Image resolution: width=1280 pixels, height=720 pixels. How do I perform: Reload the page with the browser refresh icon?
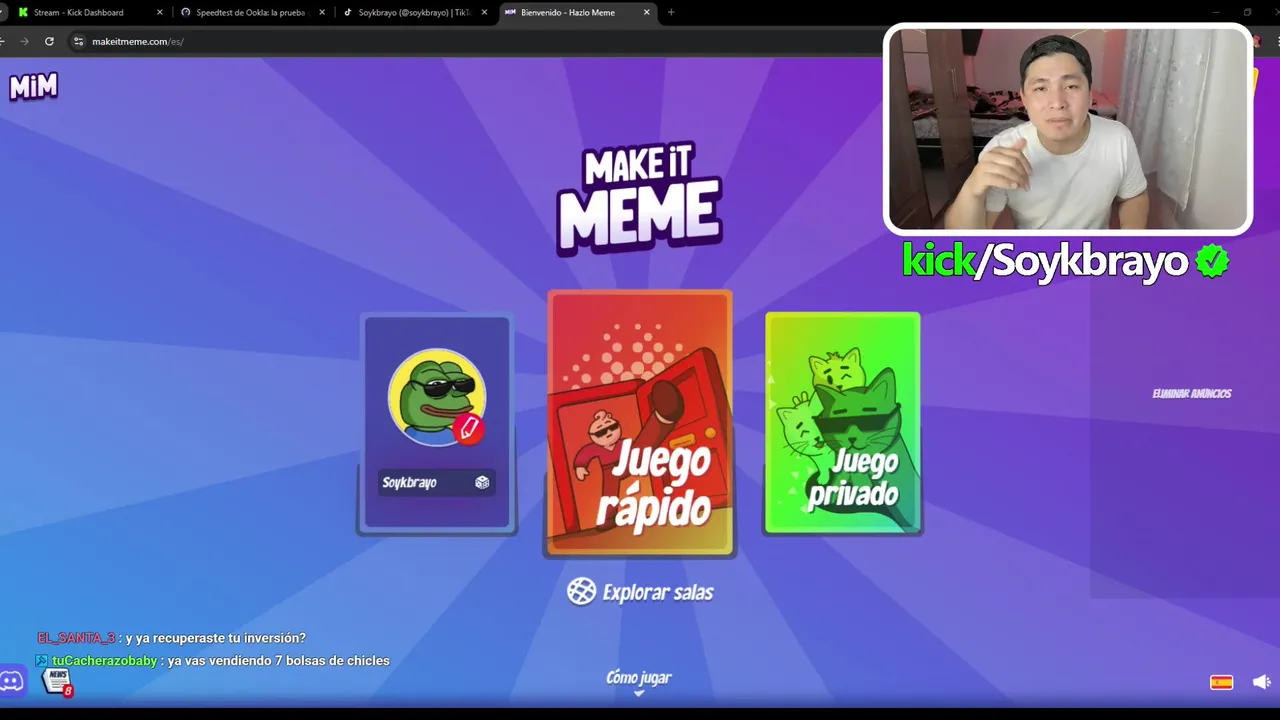click(x=49, y=41)
